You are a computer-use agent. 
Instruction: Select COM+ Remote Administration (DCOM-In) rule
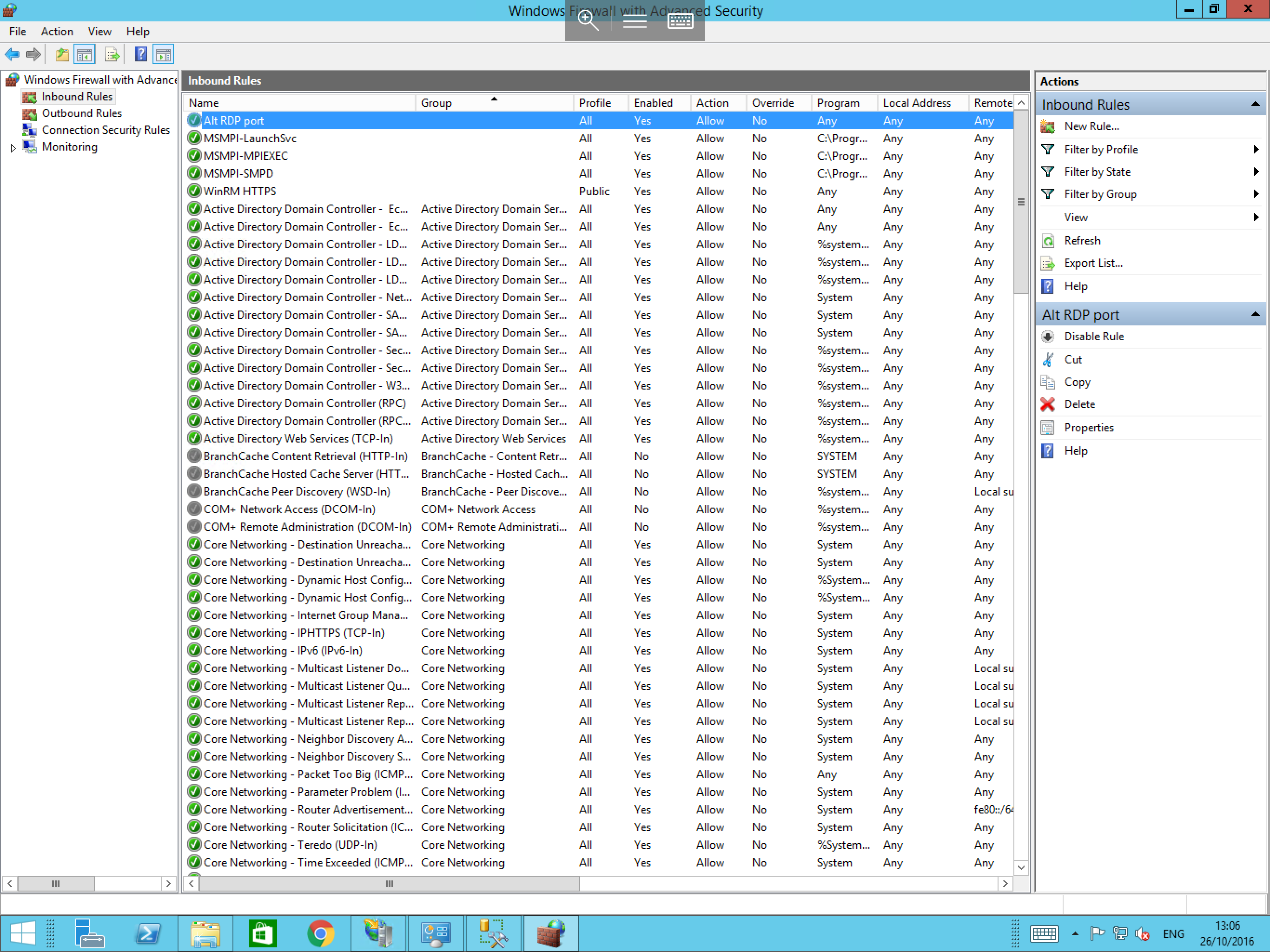click(599, 527)
